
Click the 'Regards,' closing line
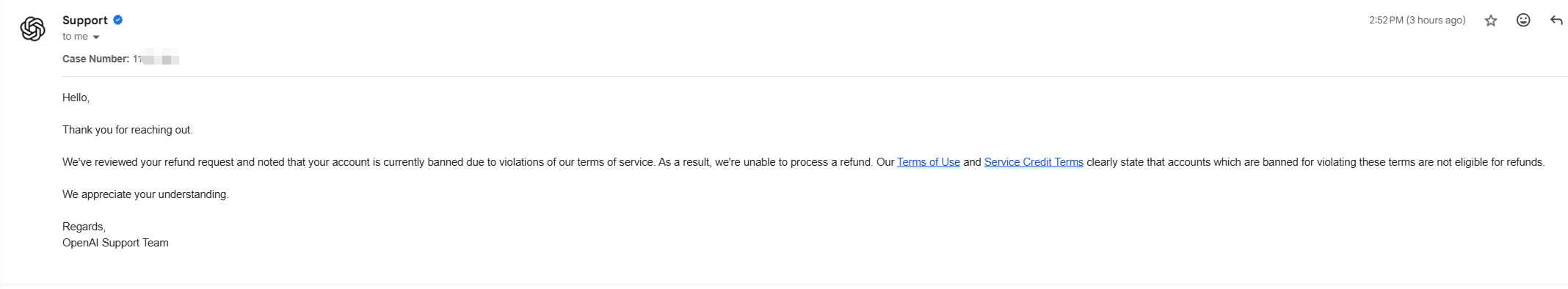coord(84,227)
